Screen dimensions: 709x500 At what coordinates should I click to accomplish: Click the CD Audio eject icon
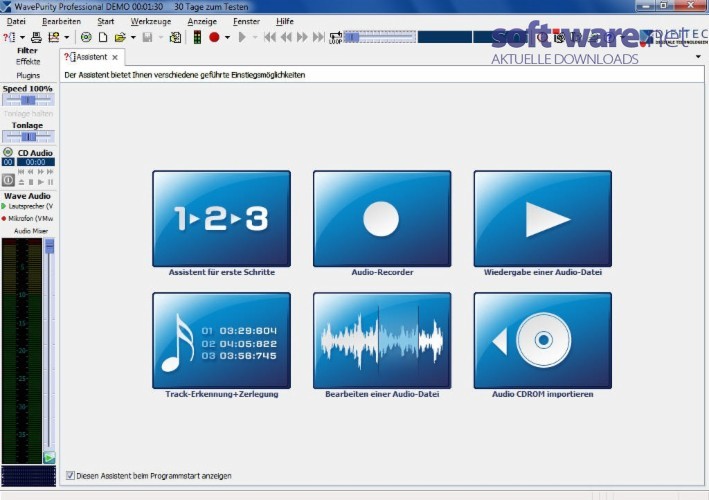[21, 182]
